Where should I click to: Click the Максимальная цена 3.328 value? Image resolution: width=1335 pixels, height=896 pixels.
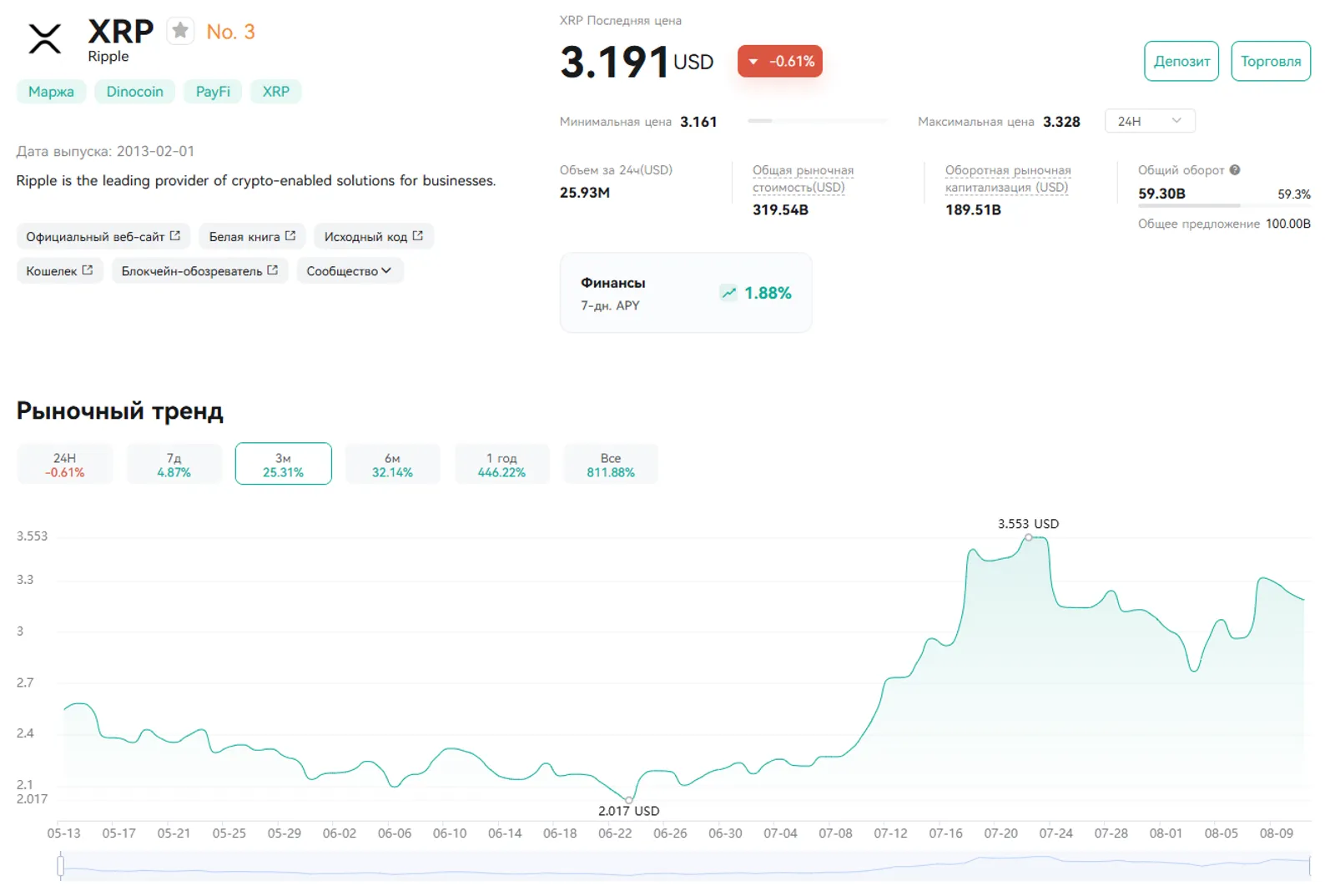[x=1061, y=122]
